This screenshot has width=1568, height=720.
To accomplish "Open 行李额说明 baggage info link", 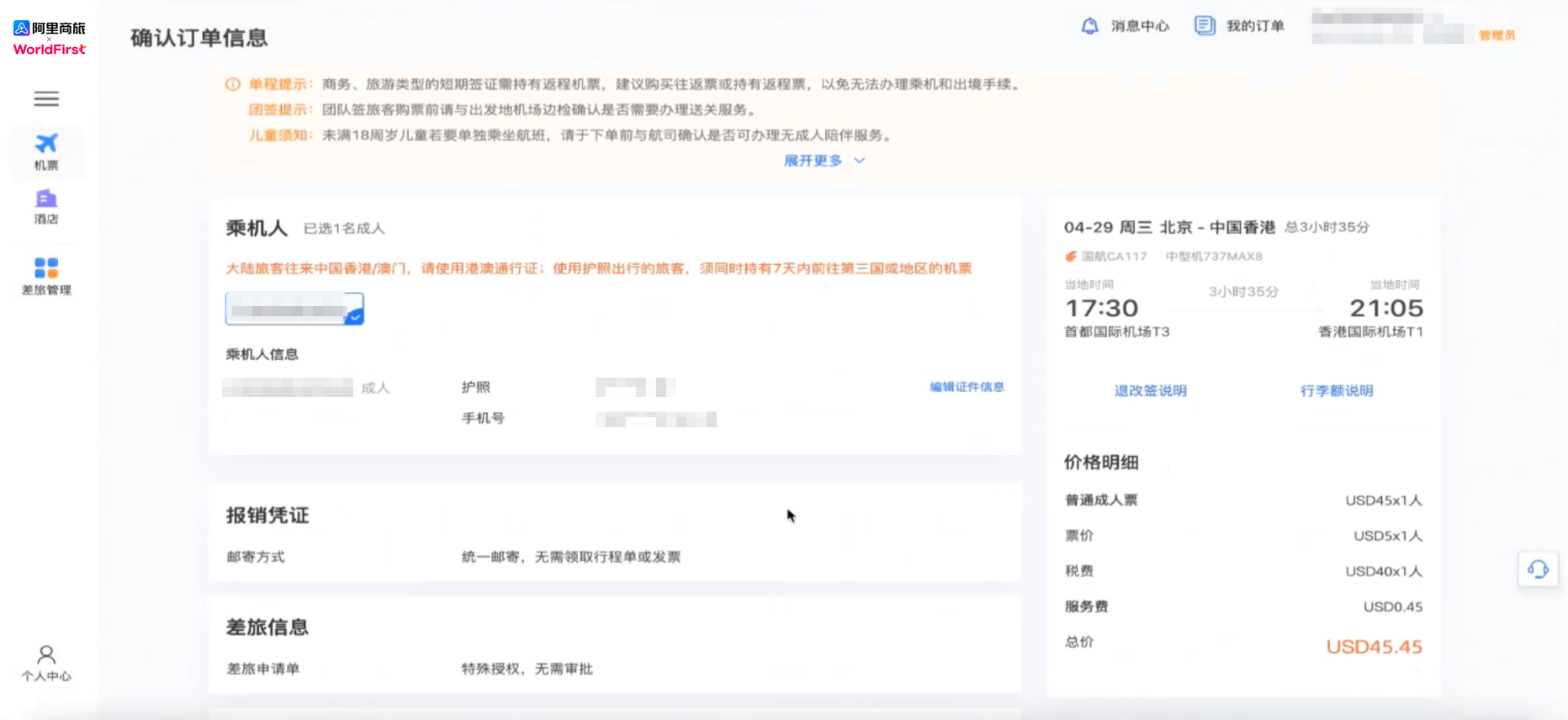I will (x=1336, y=391).
